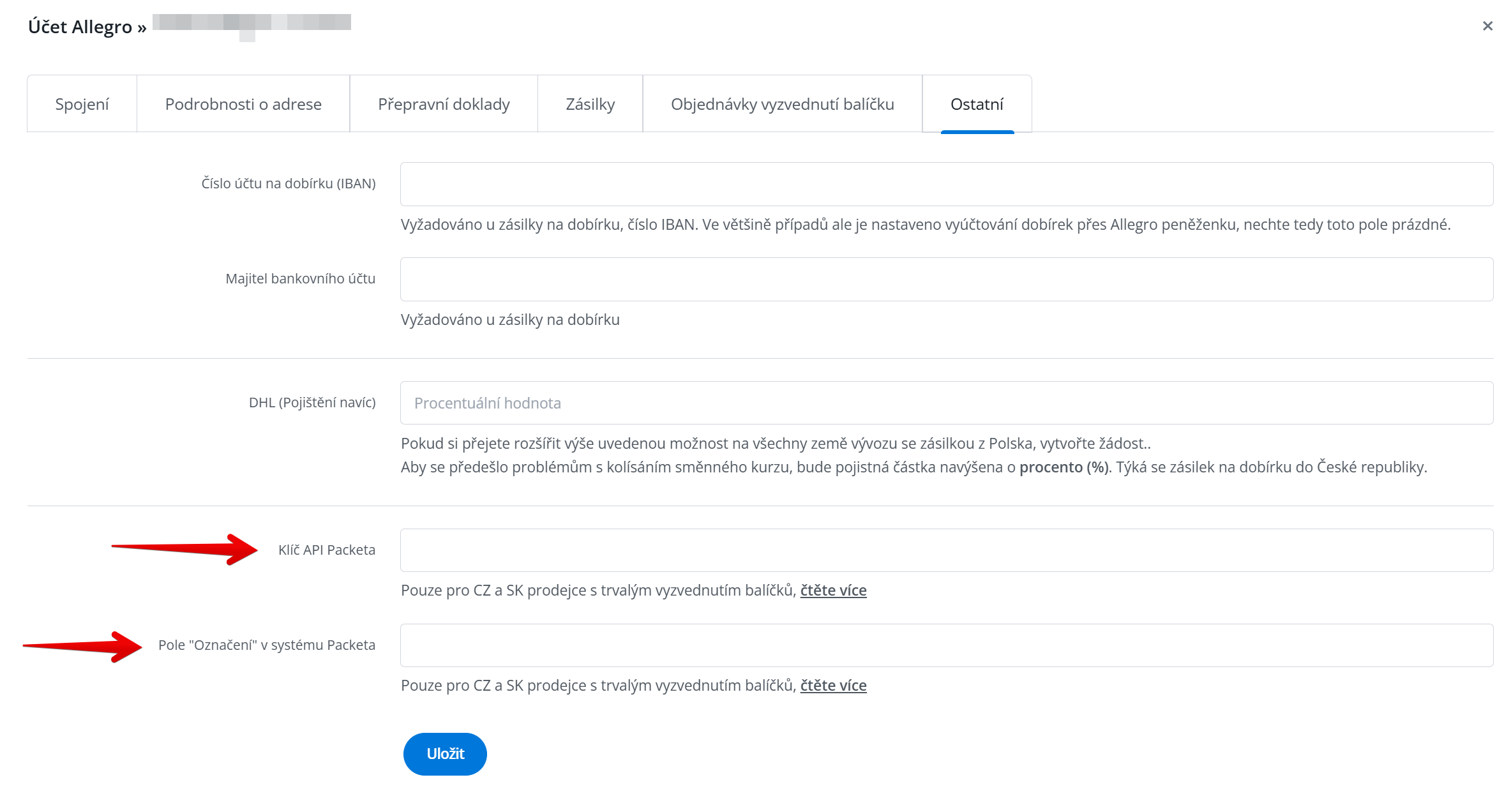Go to the Zásilky tab
Viewport: 1511px width, 812px height.
(x=590, y=104)
